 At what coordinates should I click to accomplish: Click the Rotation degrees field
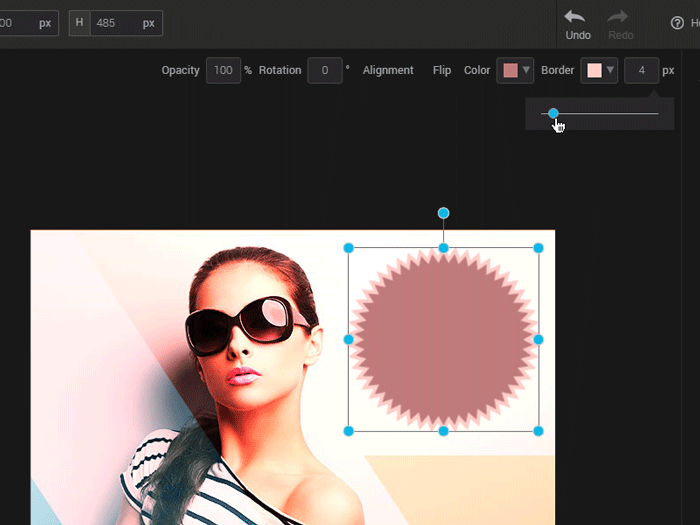(324, 71)
